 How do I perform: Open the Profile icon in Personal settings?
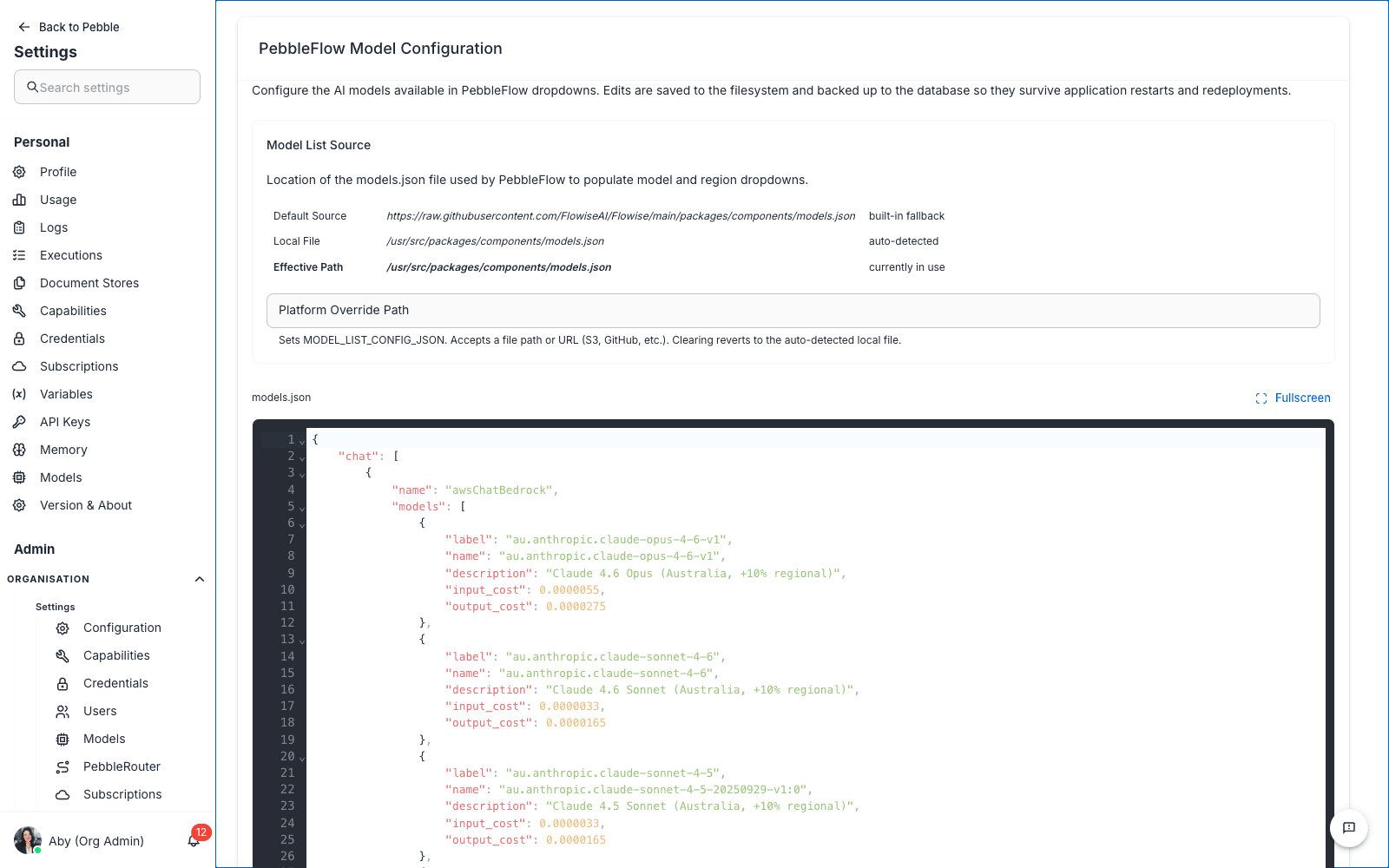coord(19,172)
